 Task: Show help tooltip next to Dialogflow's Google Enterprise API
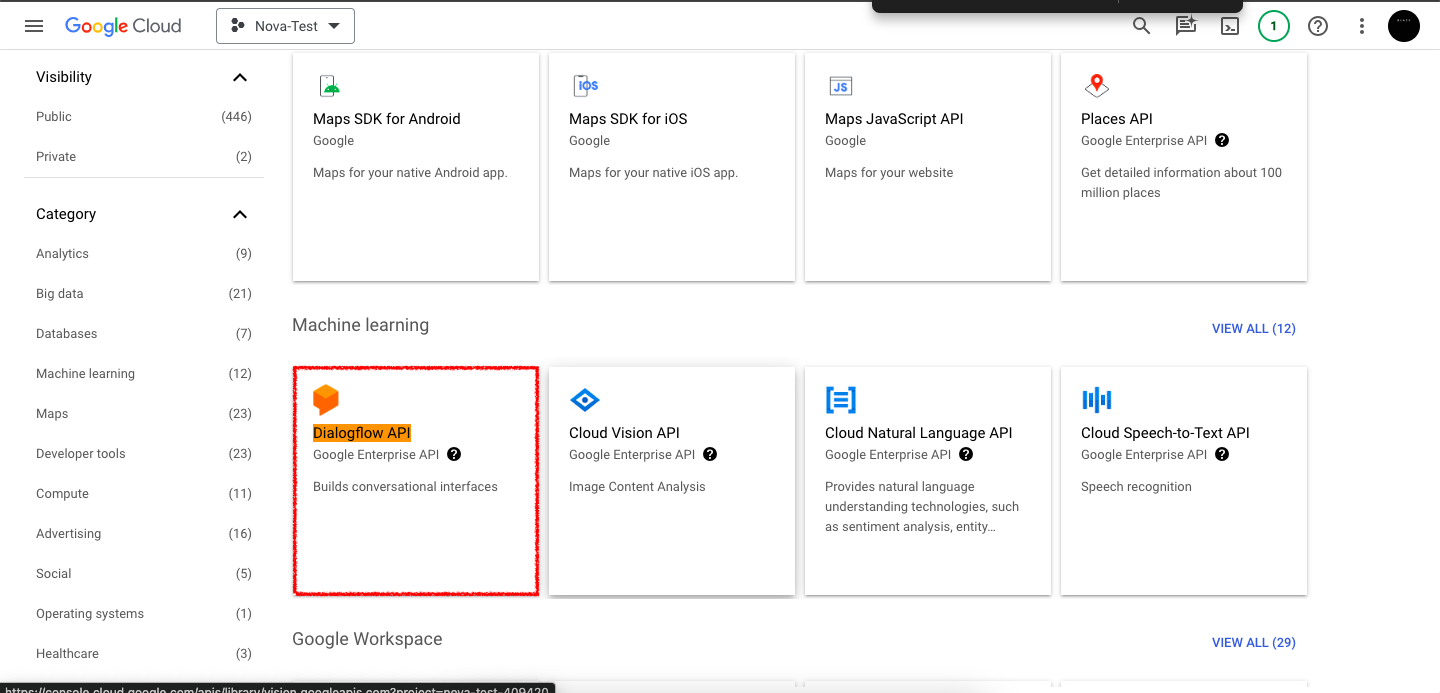pos(453,453)
